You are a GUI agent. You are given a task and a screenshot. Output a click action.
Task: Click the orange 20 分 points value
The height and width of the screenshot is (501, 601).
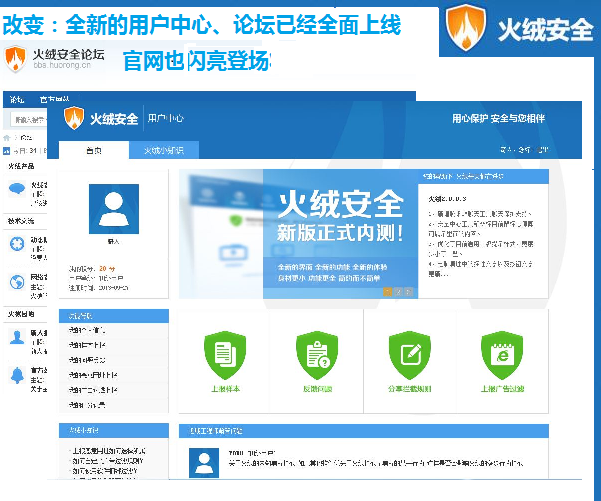pos(107,269)
